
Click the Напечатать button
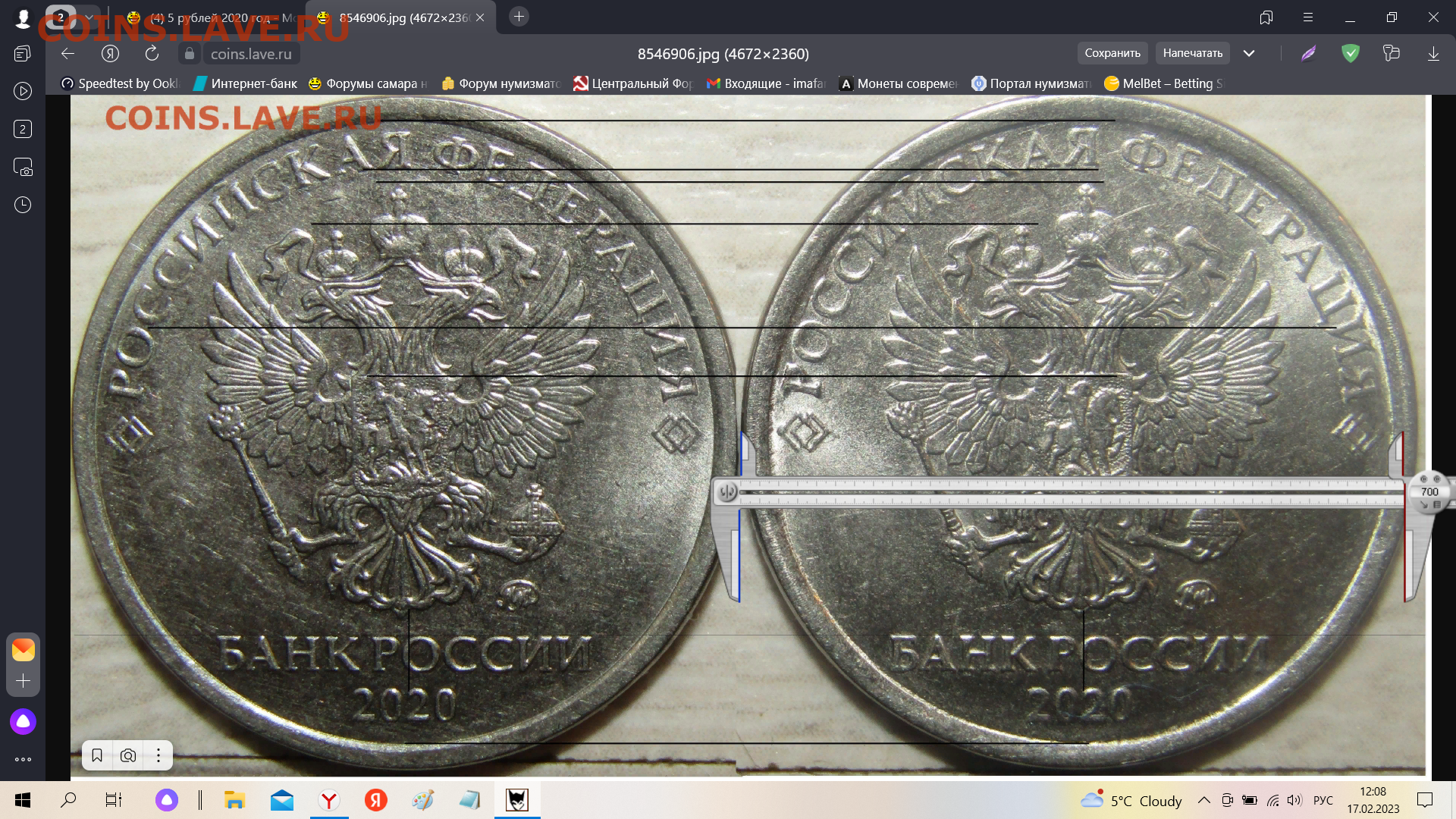pyautogui.click(x=1192, y=54)
